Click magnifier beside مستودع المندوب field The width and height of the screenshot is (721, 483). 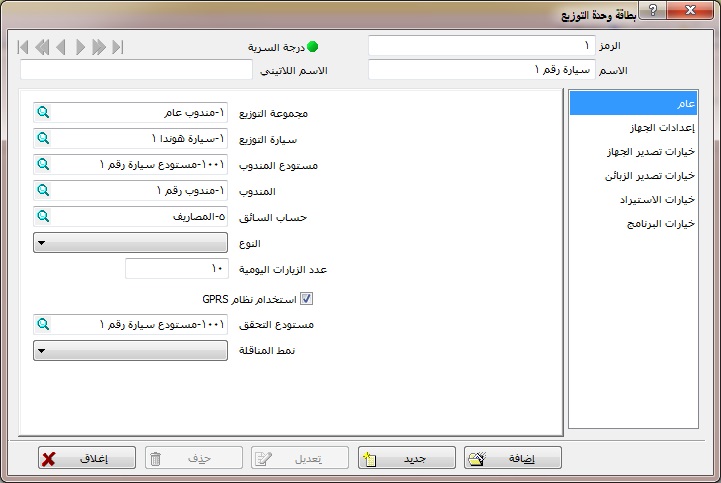[43, 162]
